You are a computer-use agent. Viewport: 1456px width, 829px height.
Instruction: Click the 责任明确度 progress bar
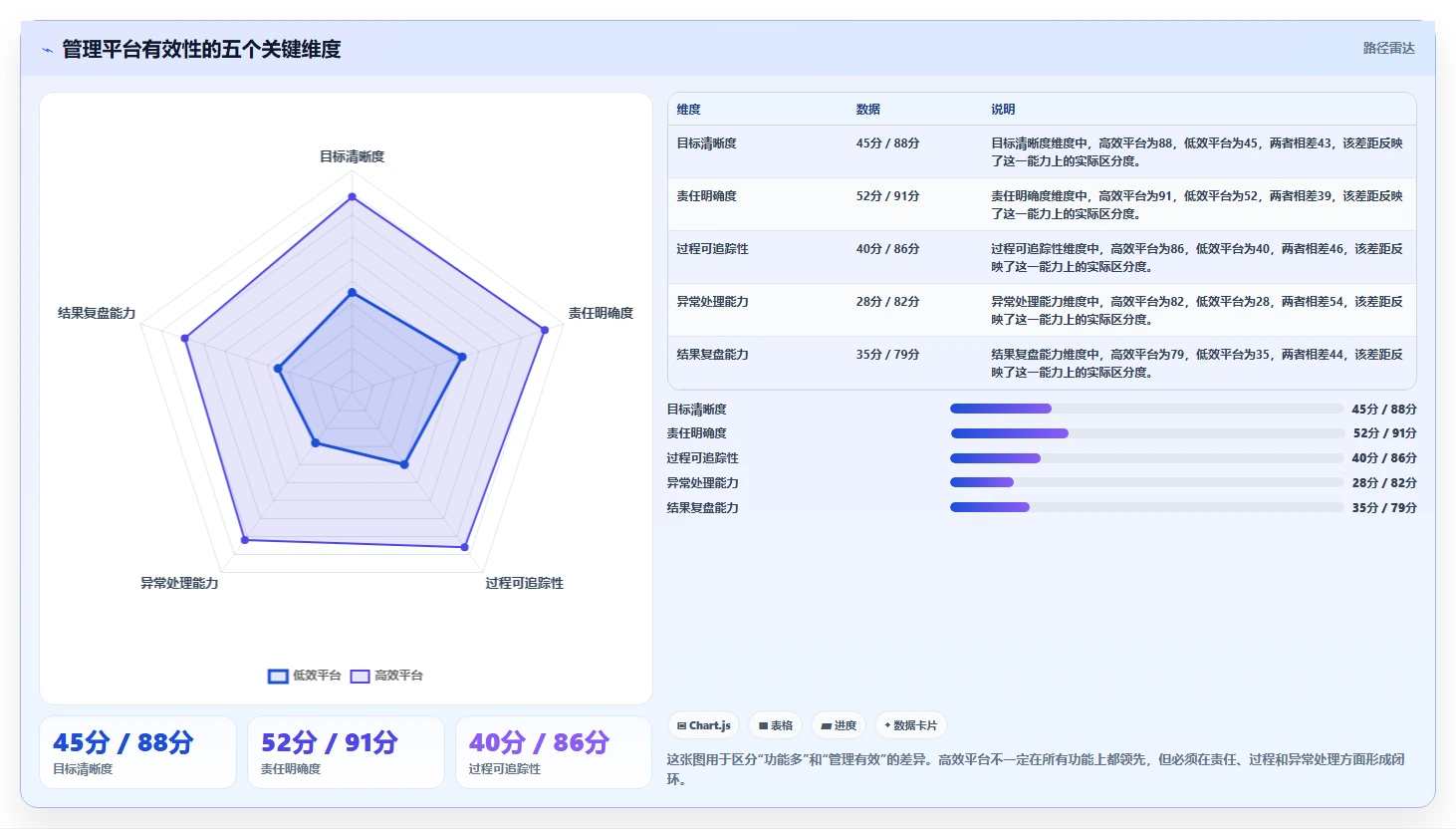tap(1146, 433)
